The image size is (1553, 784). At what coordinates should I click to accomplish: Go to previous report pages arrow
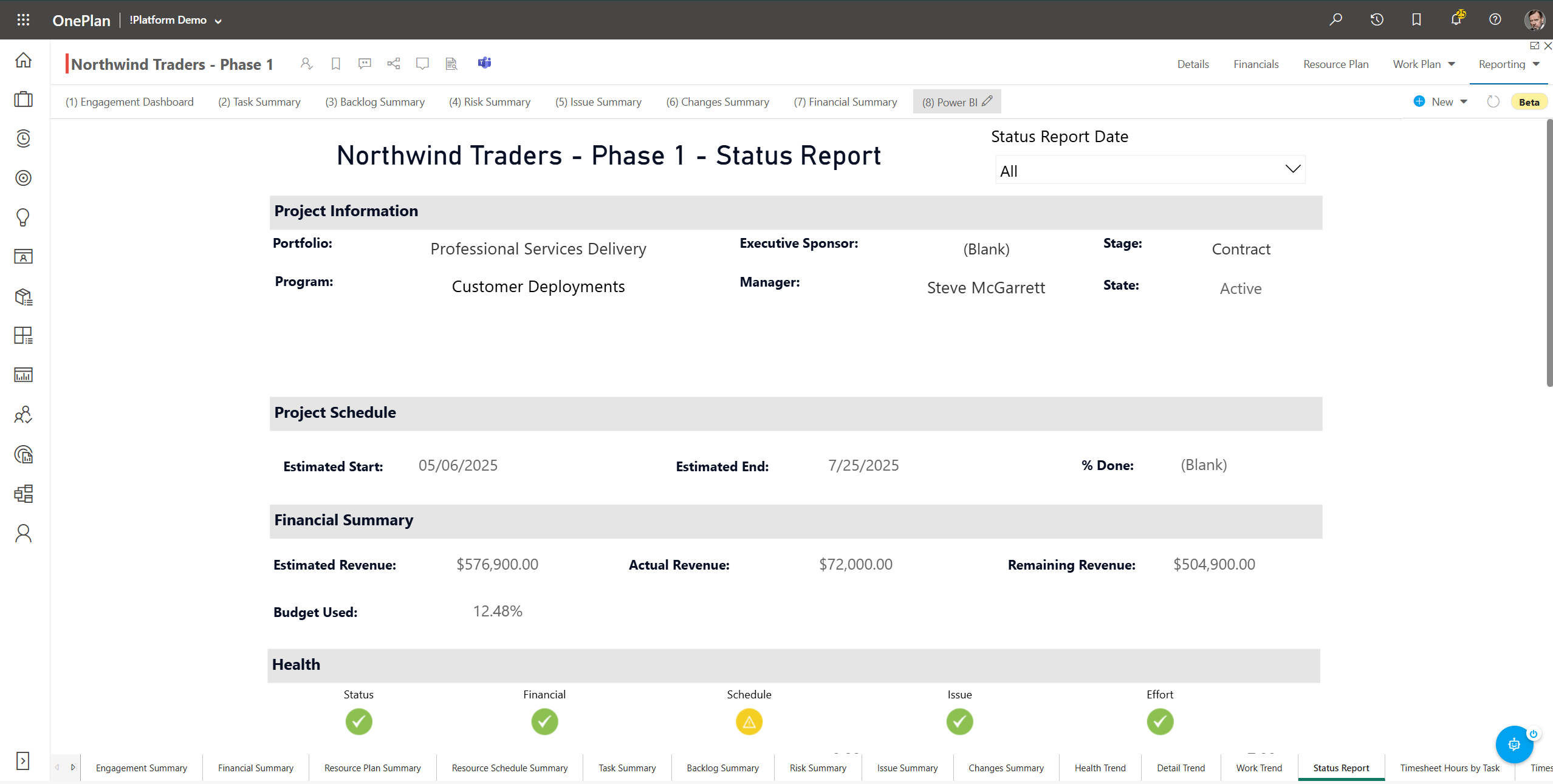coord(57,767)
